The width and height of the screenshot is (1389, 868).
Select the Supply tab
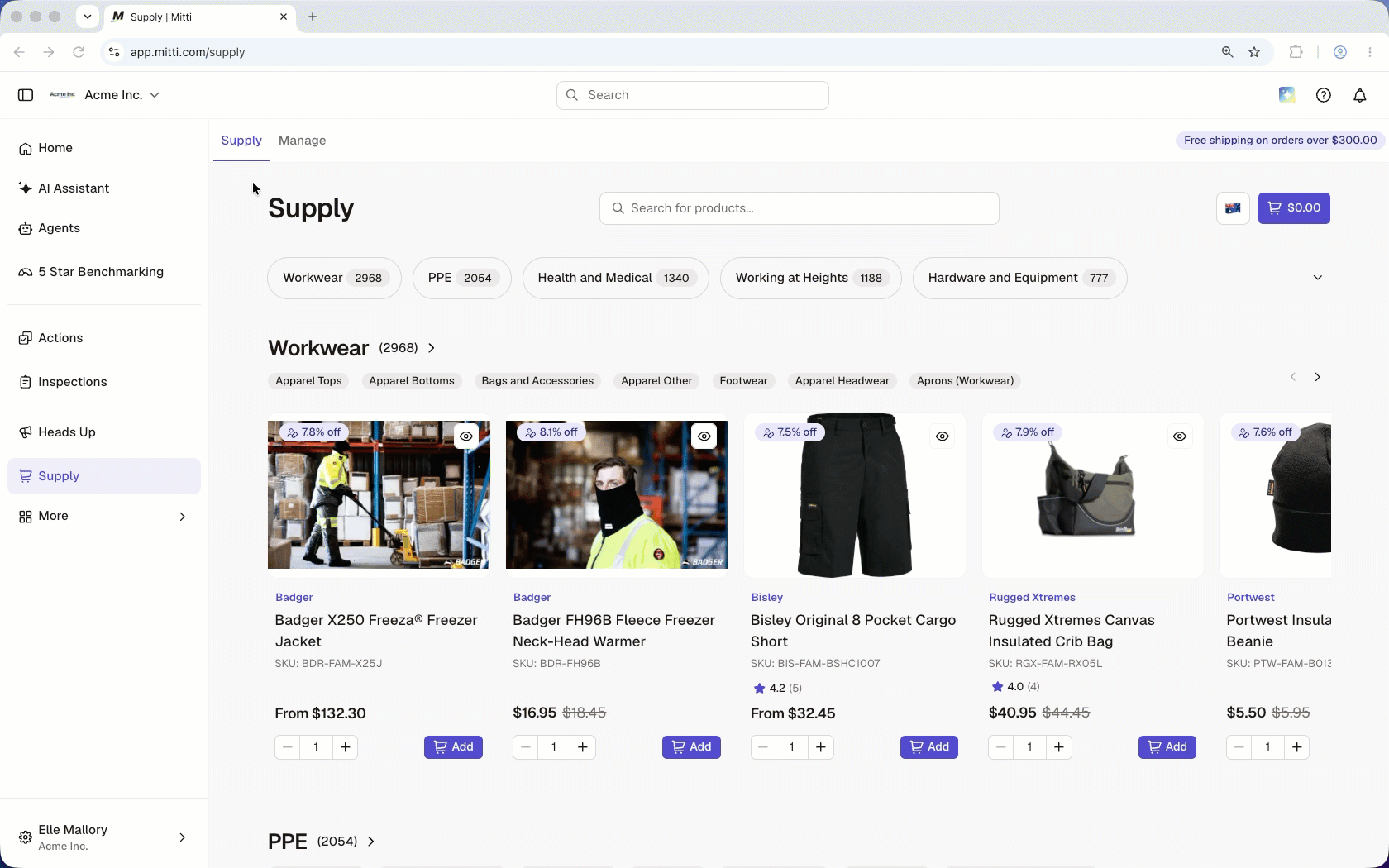[241, 141]
